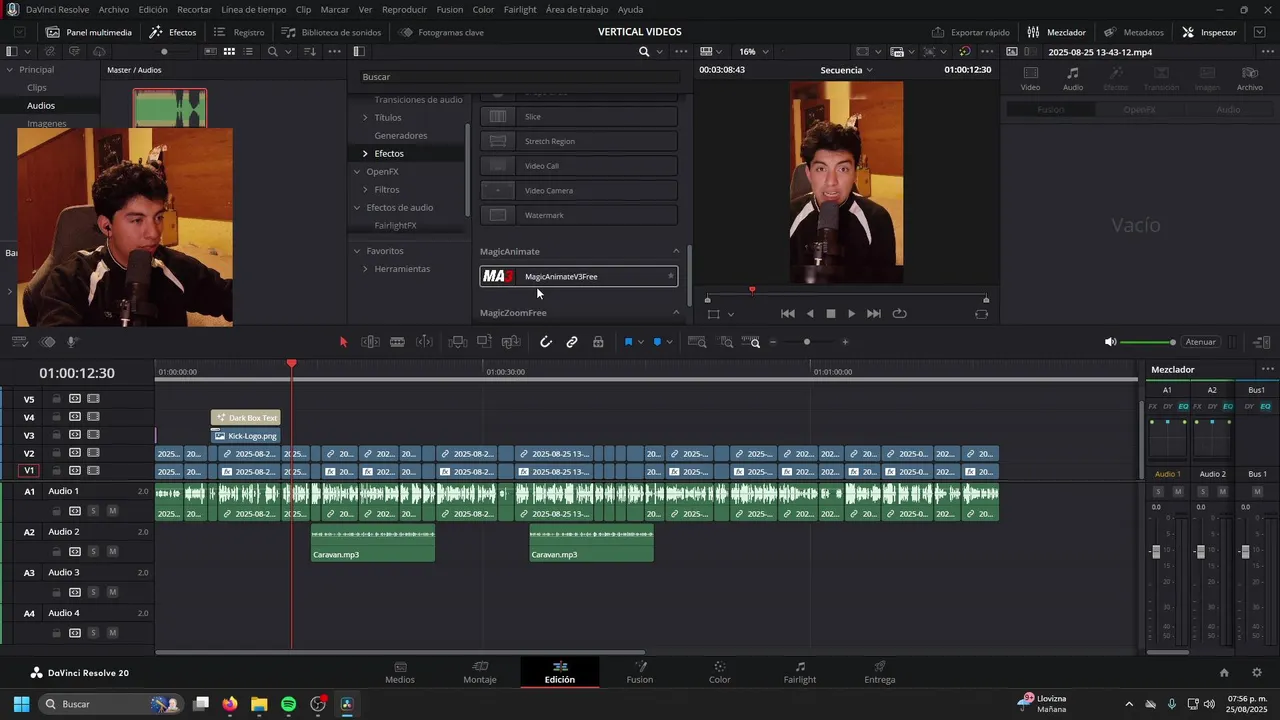1280x720 pixels.
Task: Adjust the Bus1 mixer fader
Action: 1245,552
